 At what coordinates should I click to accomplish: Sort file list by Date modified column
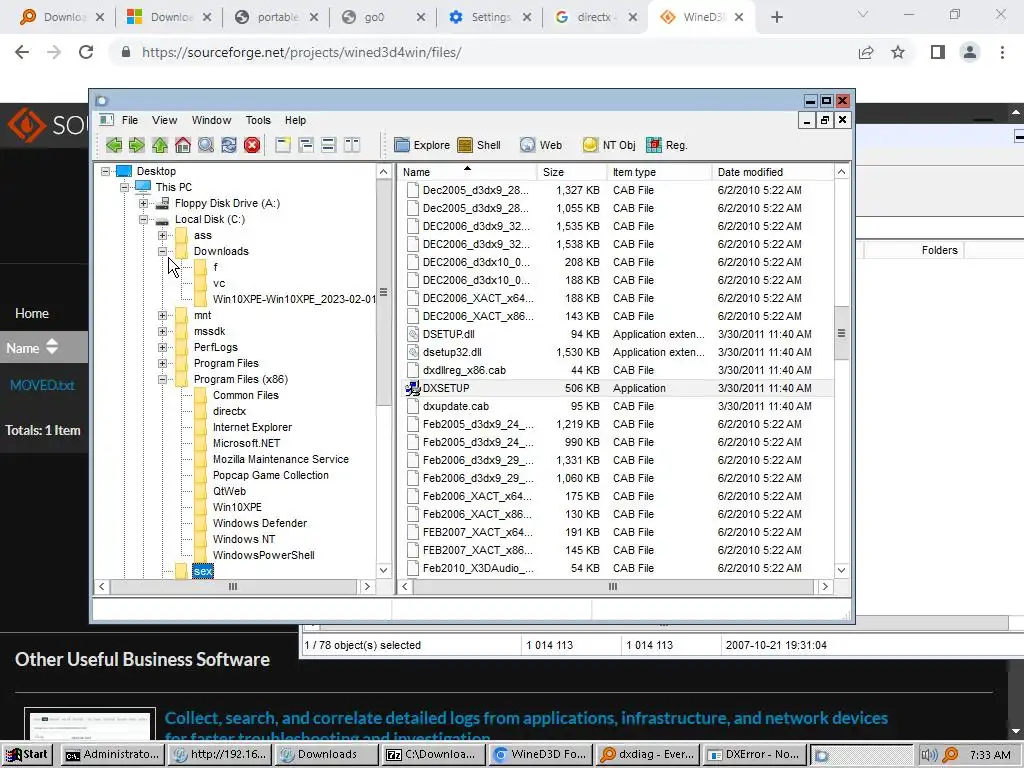click(773, 172)
